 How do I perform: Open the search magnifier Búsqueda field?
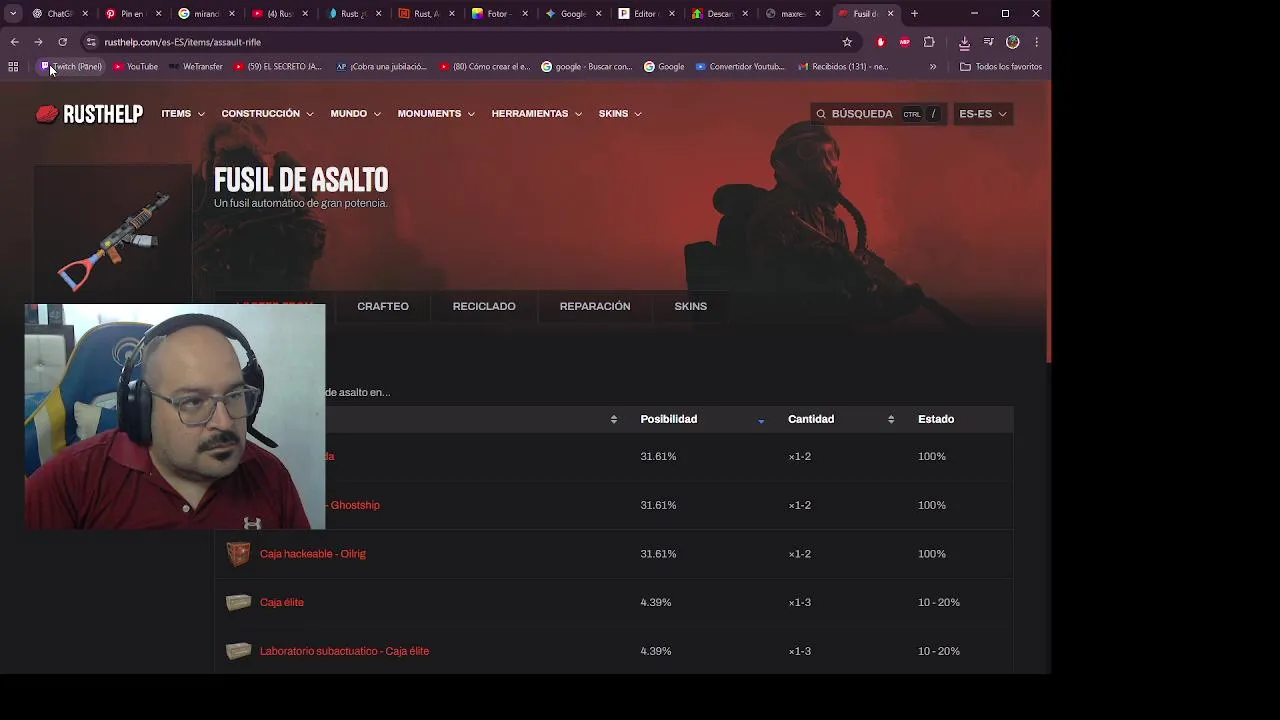pos(879,114)
